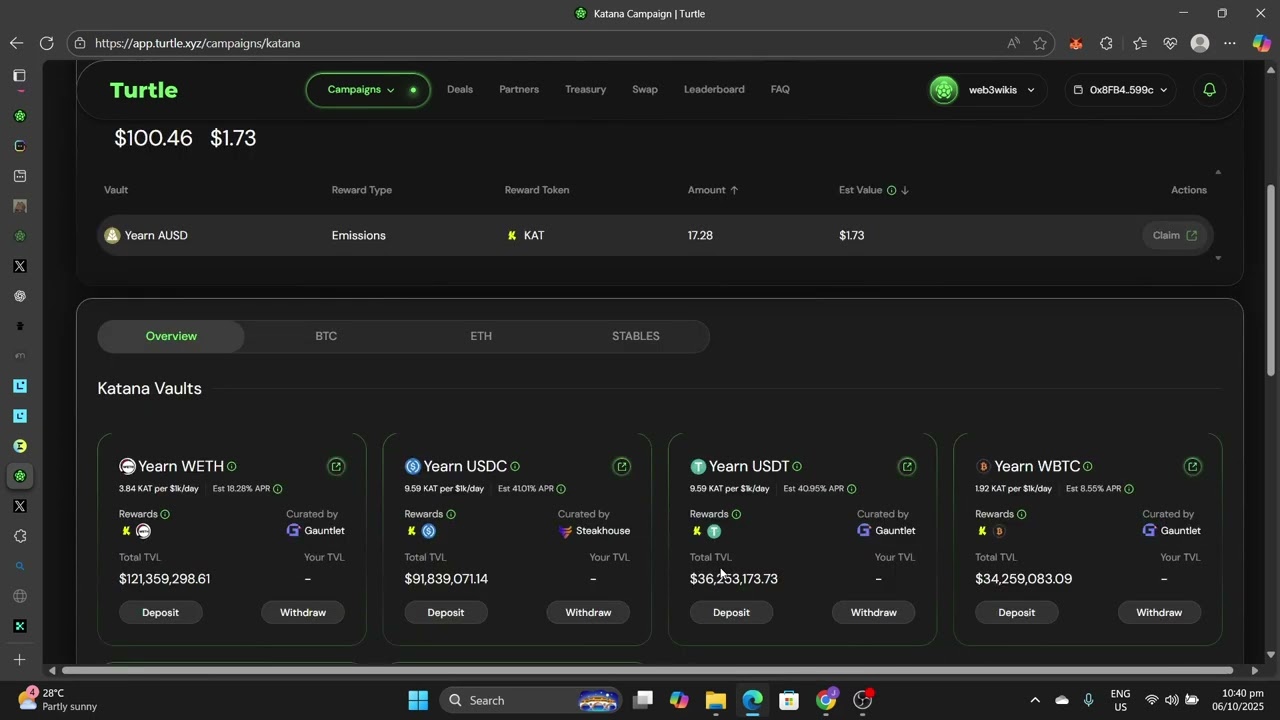
Task: Switch to the ETH tab
Action: point(481,336)
